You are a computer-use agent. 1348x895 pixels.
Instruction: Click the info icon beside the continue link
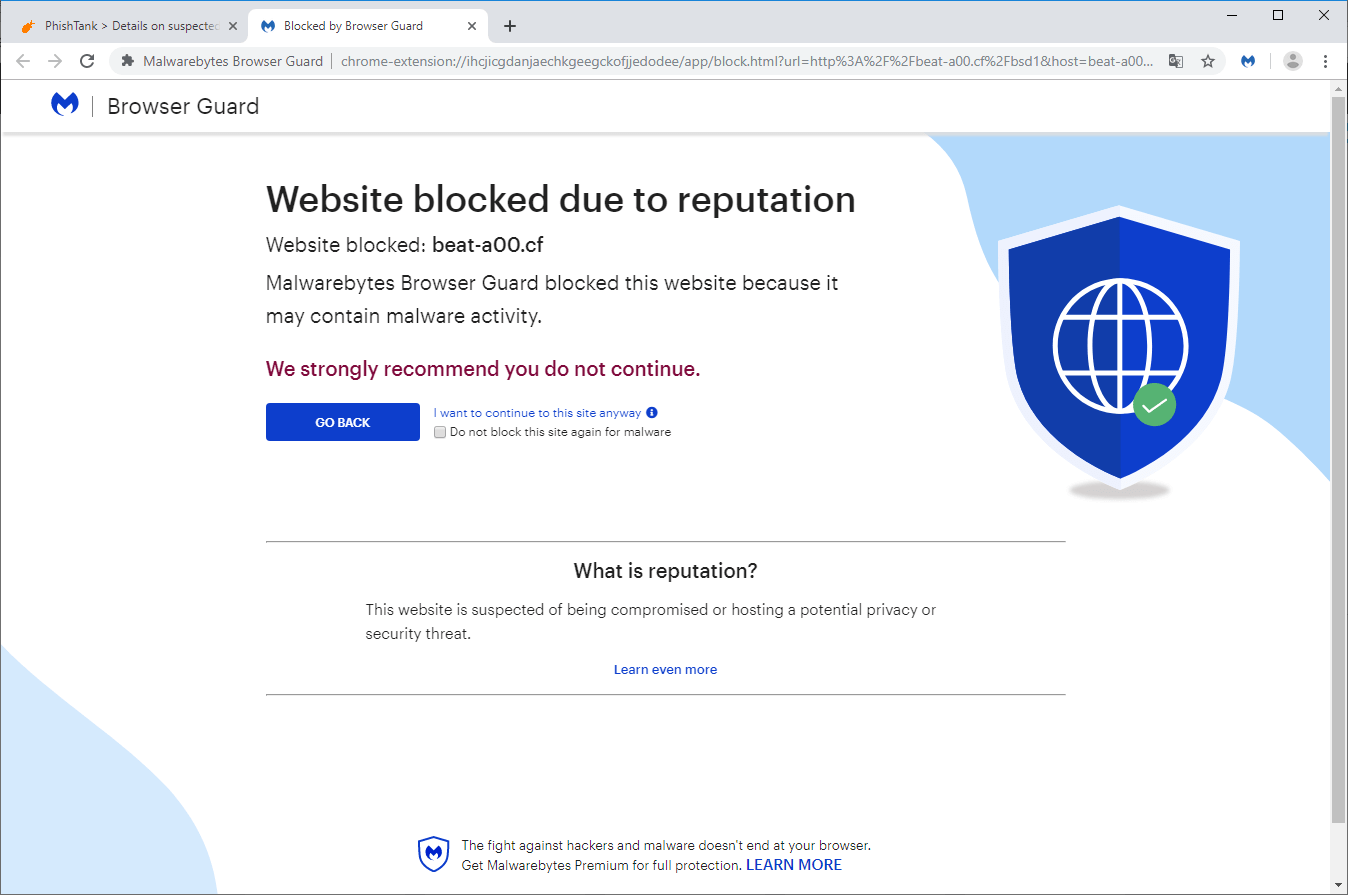click(x=651, y=412)
